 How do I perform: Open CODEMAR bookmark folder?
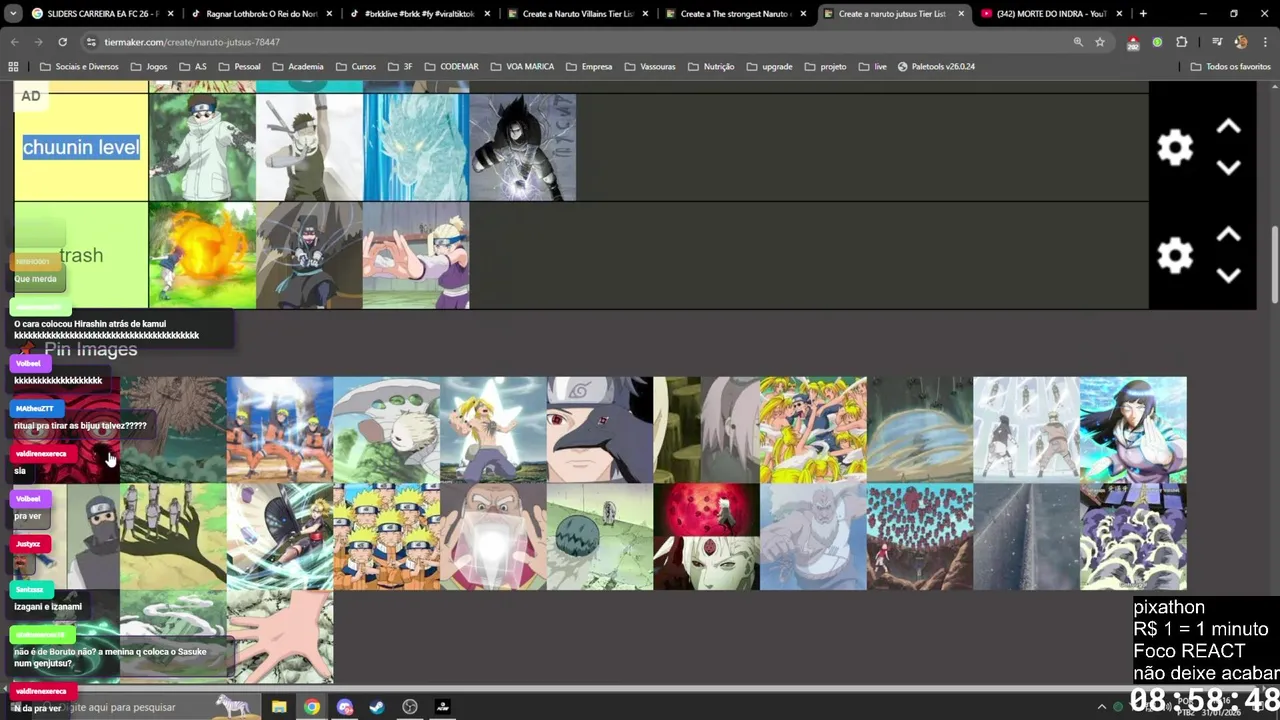tap(451, 67)
